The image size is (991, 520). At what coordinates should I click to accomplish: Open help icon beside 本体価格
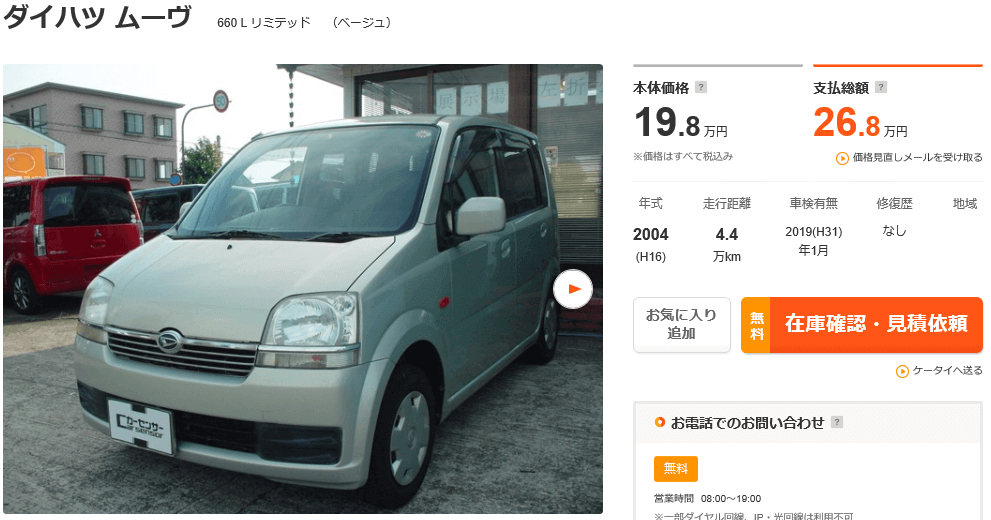pyautogui.click(x=701, y=87)
